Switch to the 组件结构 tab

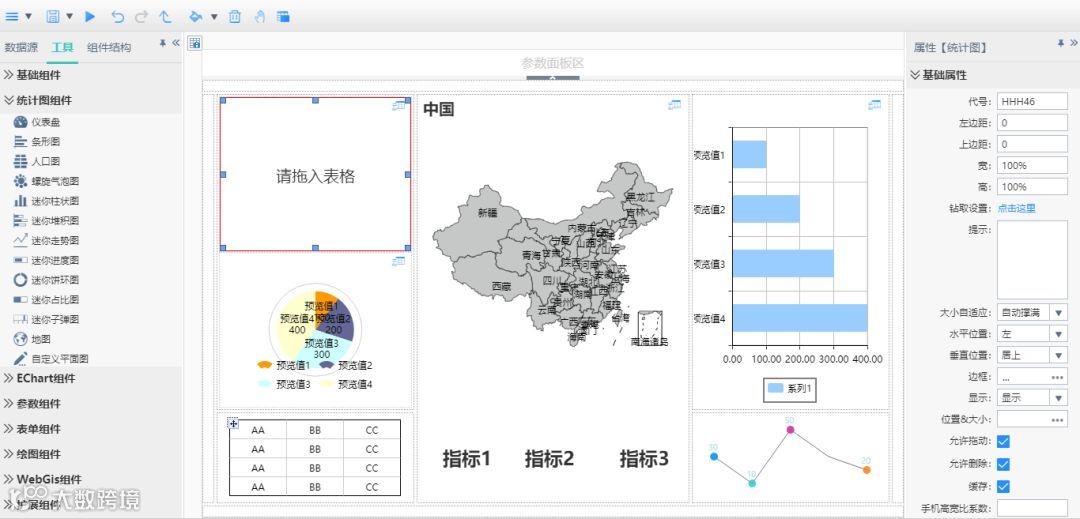pos(109,47)
